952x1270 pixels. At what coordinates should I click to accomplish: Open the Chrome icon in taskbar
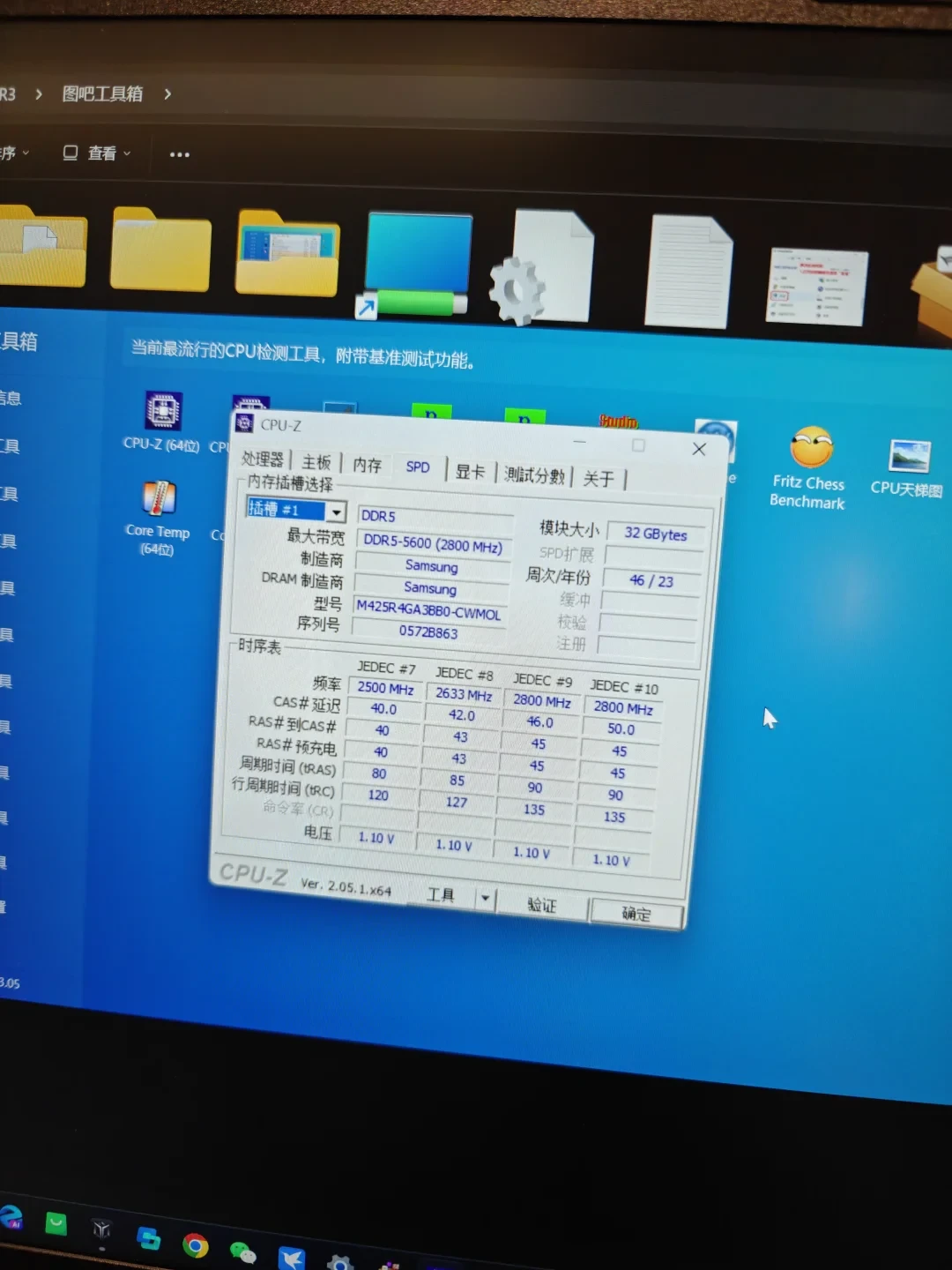point(195,1244)
